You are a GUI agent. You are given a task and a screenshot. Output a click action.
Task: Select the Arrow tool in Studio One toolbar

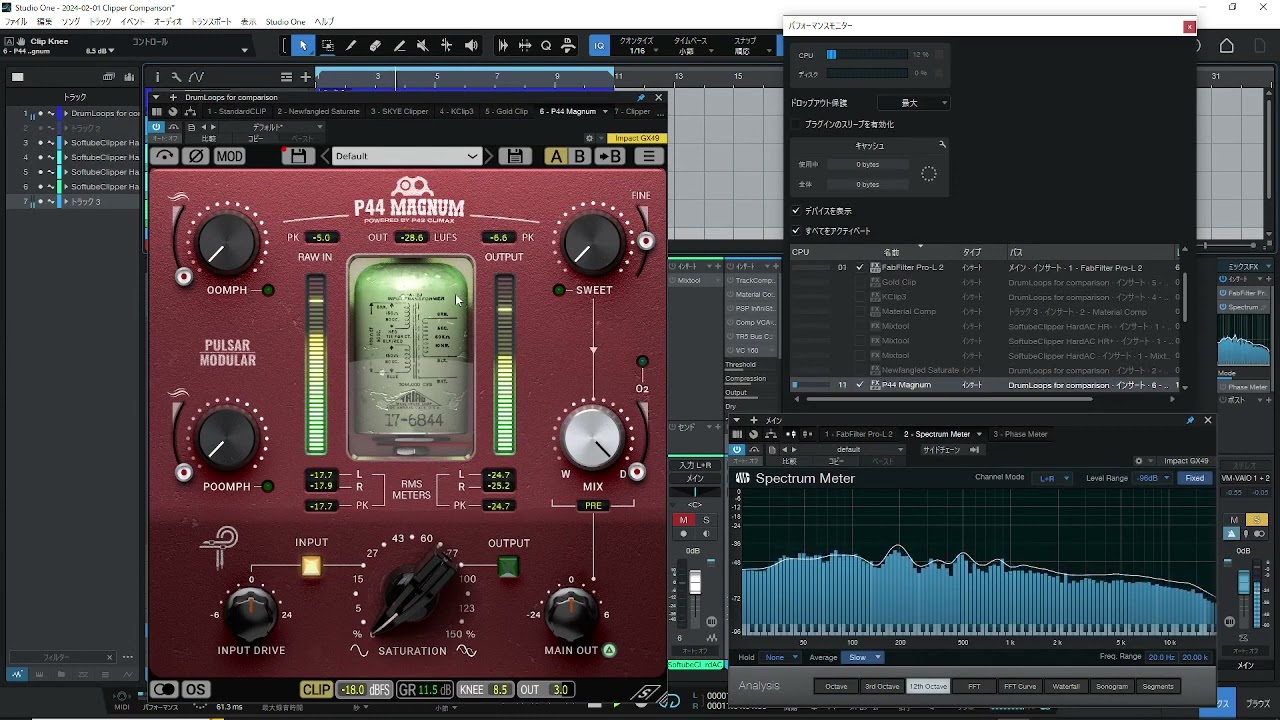303,45
